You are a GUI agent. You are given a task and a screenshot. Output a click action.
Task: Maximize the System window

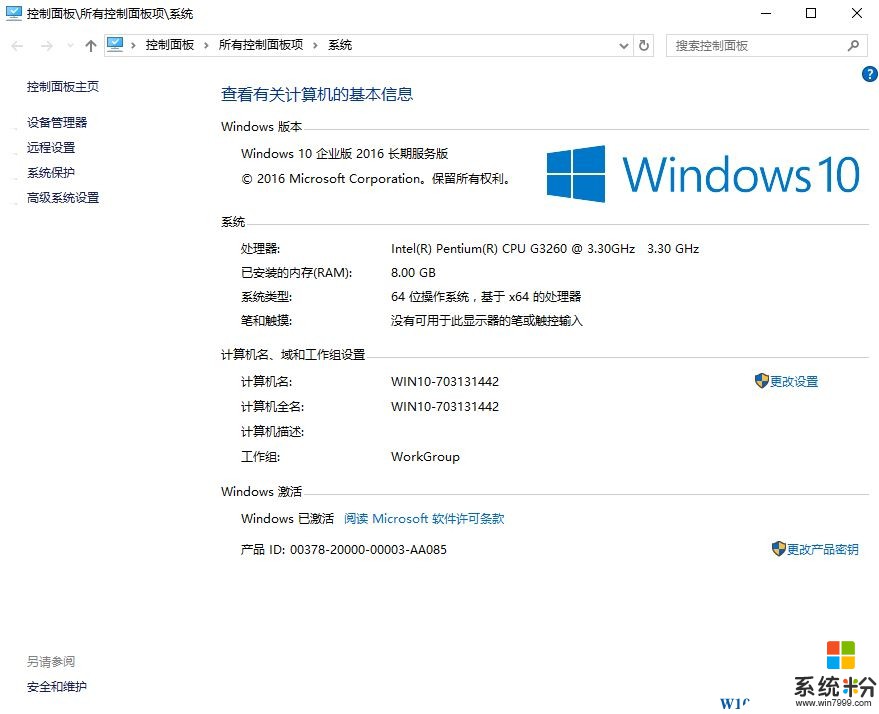[811, 13]
